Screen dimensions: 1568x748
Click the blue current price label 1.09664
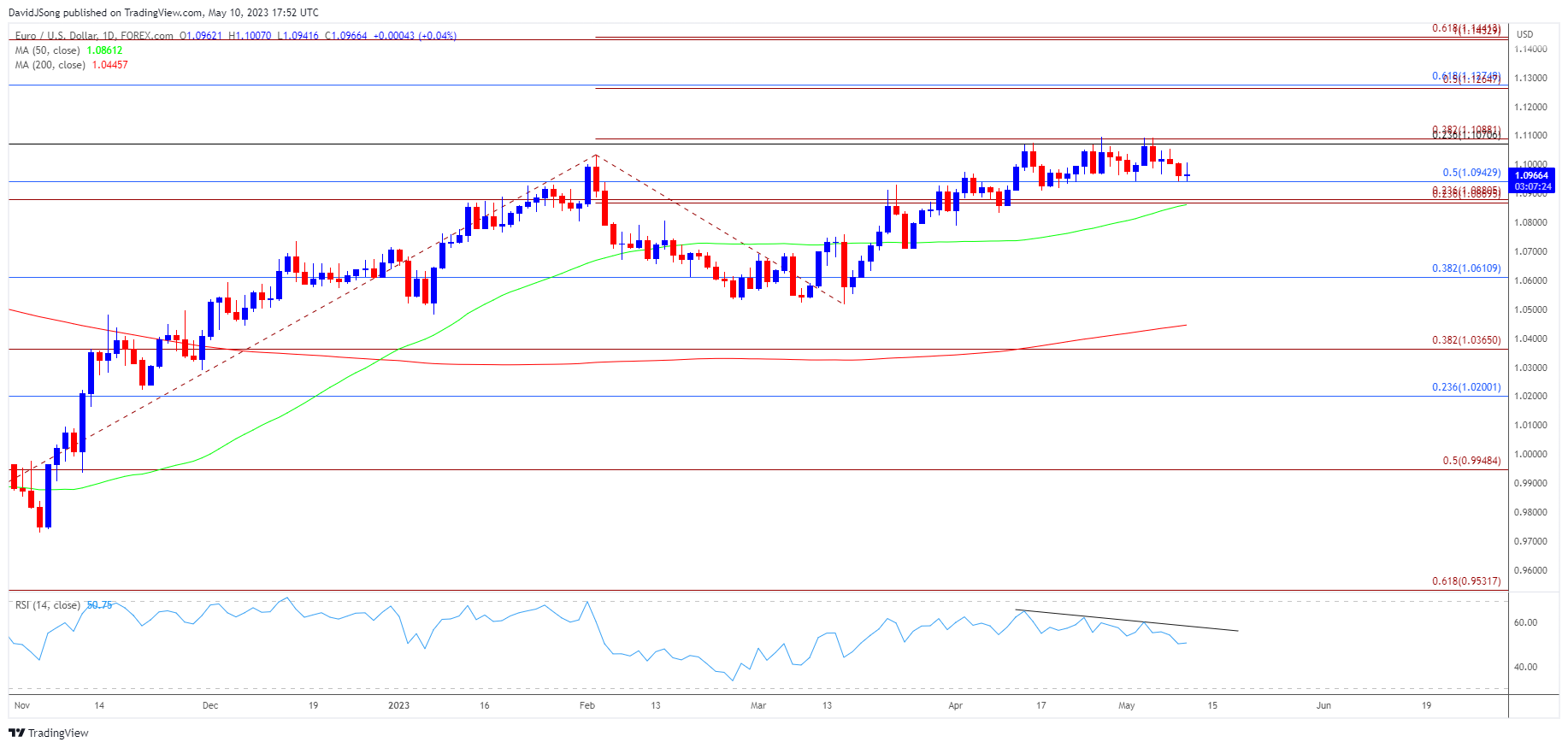point(1532,175)
